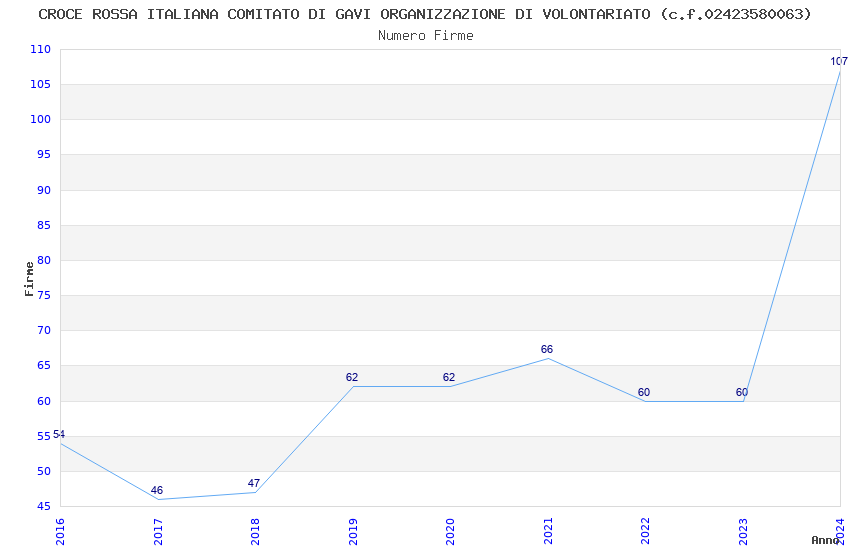Image resolution: width=850 pixels, height=550 pixels.
Task: Click the y-axis value 85
Action: (x=44, y=225)
